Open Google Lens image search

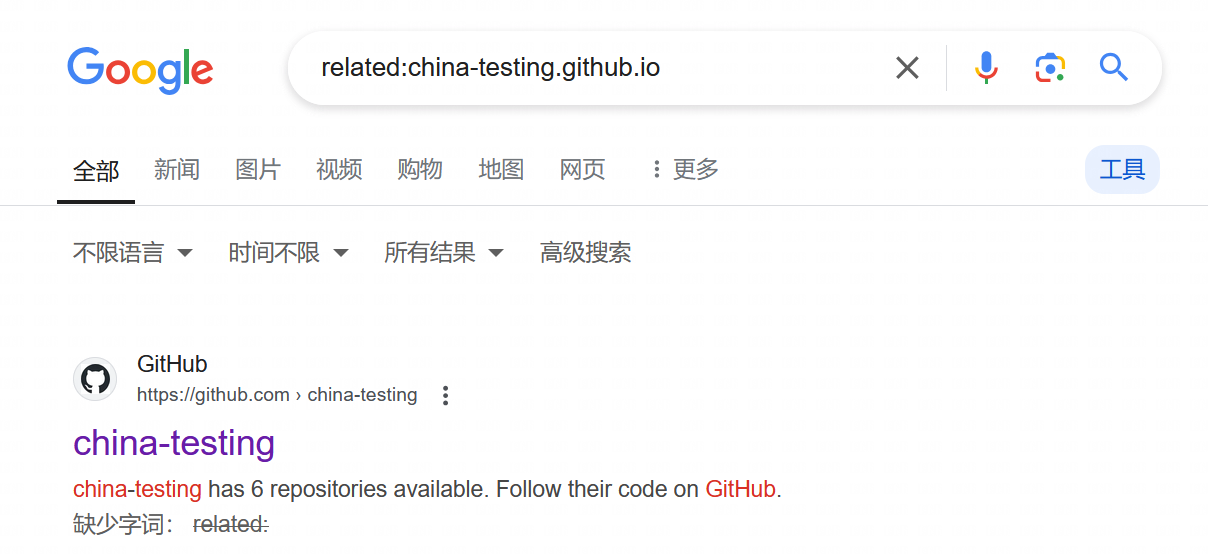[x=1049, y=68]
